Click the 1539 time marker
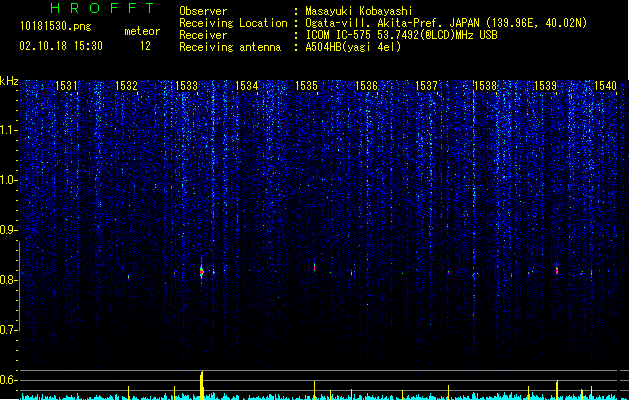Viewport: 629px width, 400px height. click(546, 85)
